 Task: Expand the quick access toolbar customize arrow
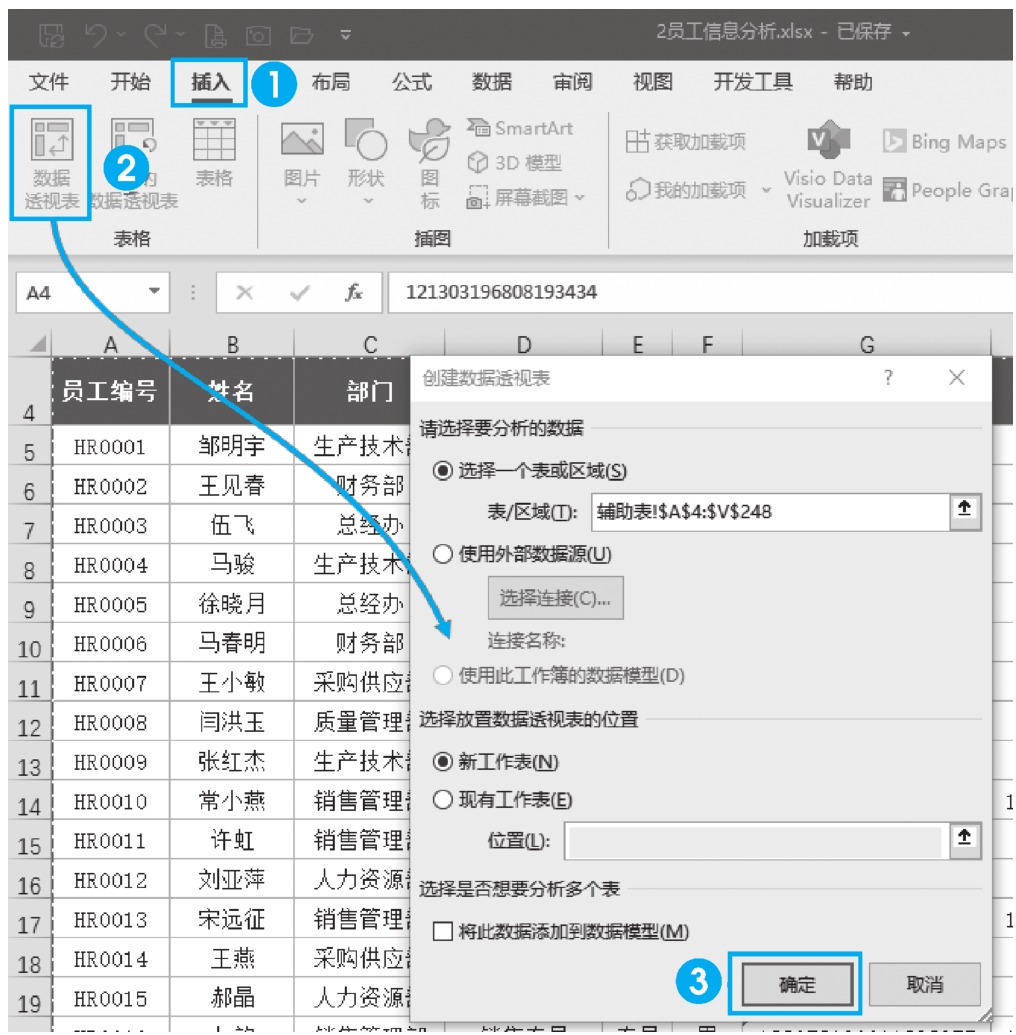pyautogui.click(x=345, y=35)
